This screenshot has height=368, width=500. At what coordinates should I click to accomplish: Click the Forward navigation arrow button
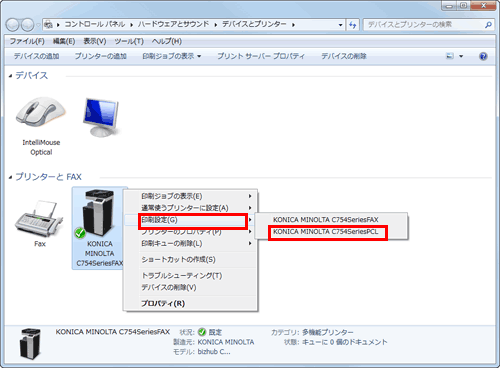click(27, 24)
